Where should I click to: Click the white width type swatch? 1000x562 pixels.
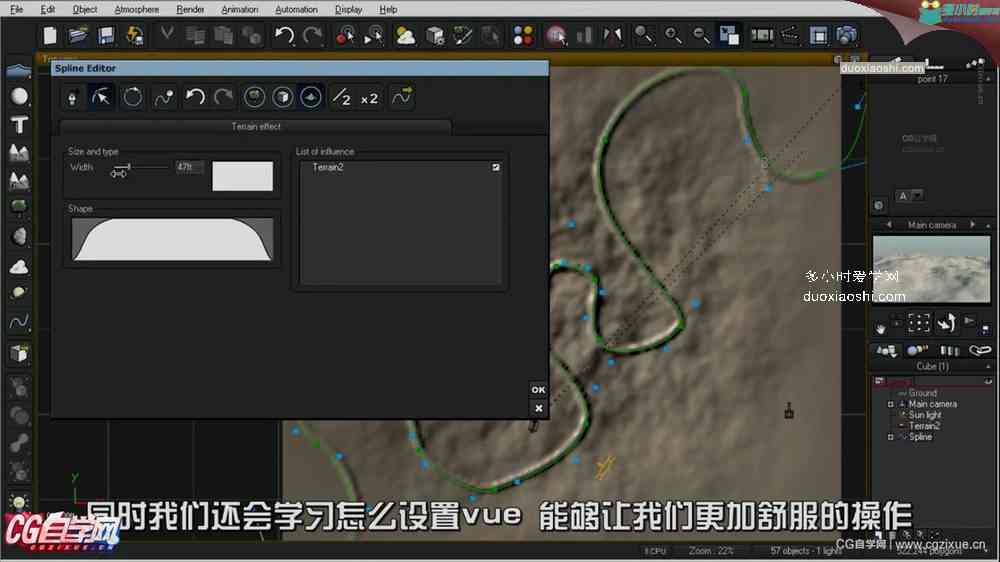242,176
